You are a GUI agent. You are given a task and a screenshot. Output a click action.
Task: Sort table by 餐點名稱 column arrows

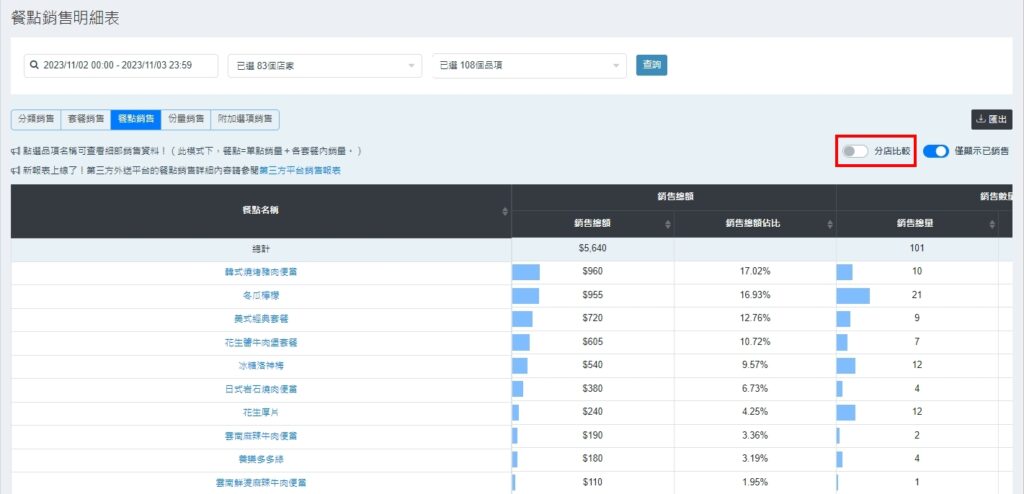pos(504,211)
